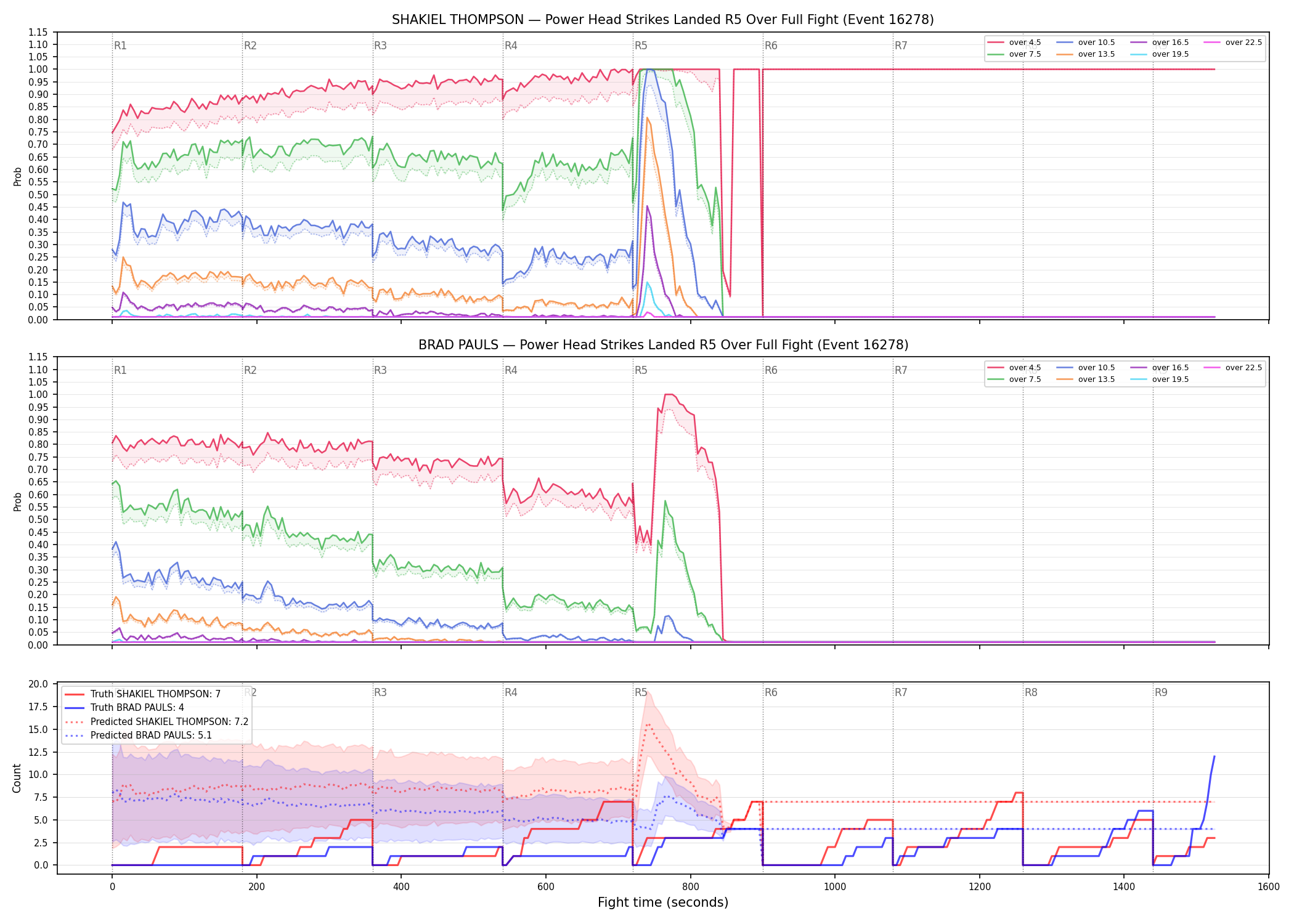Viewport: 1294px width, 924px height.
Task: Click the '1400' x-axis tick label
Action: coord(1124,887)
